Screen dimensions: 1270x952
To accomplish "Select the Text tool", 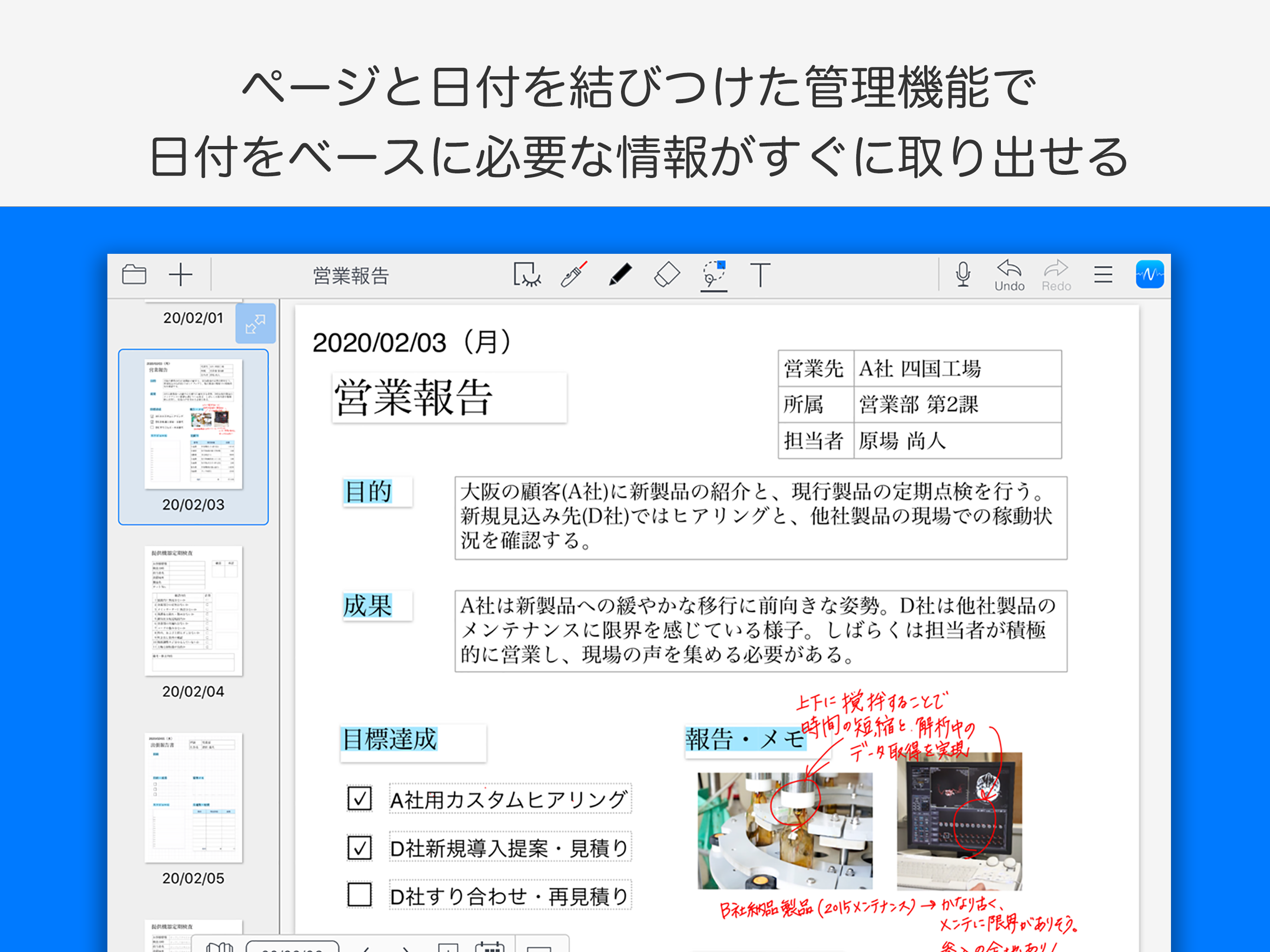I will [x=761, y=274].
